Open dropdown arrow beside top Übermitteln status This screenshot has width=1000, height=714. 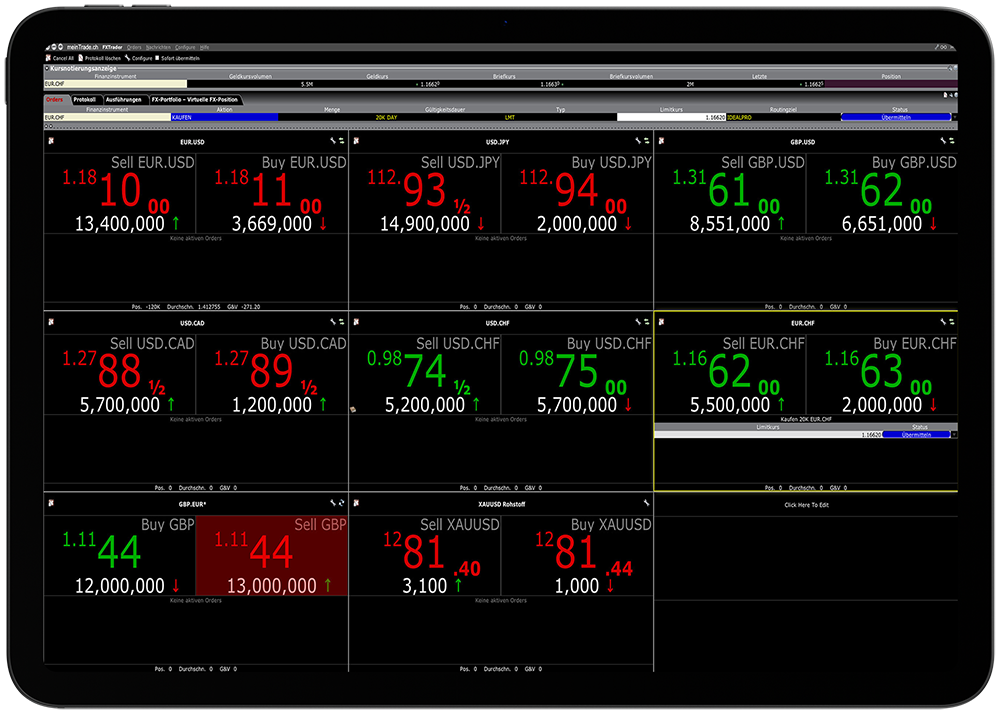pos(953,117)
